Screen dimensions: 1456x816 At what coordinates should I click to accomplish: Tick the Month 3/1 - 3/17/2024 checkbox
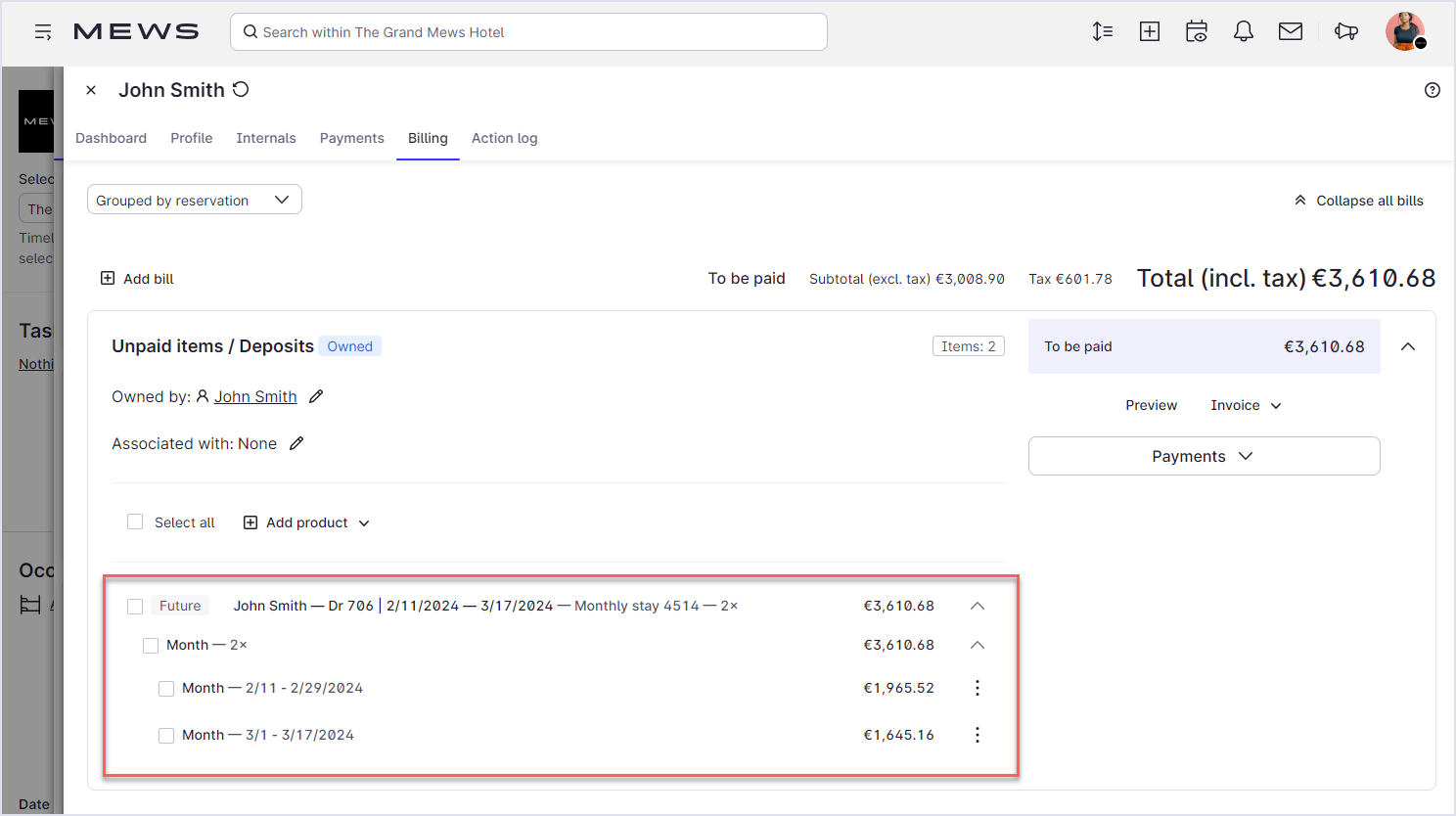166,736
